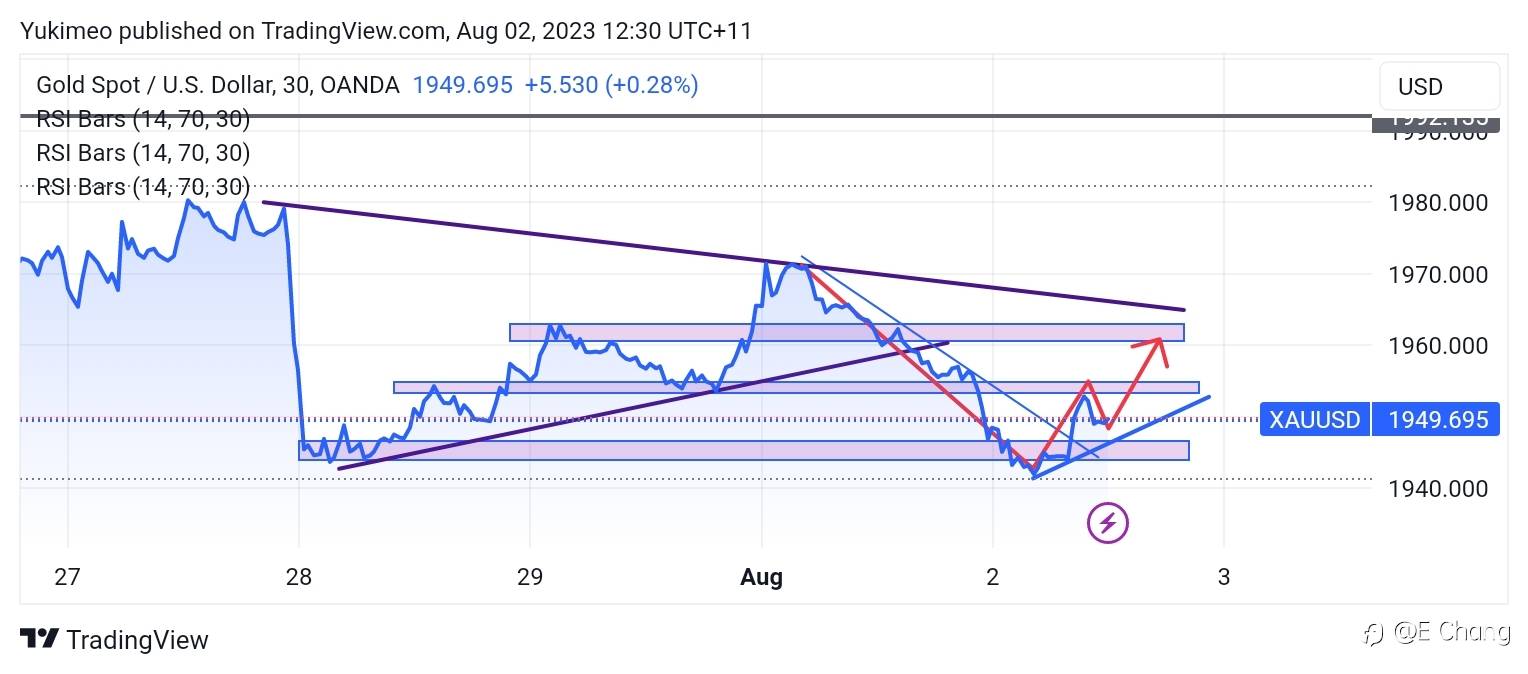This screenshot has width=1528, height=674.
Task: Select the third RSI Bars indicator label
Action: [143, 187]
